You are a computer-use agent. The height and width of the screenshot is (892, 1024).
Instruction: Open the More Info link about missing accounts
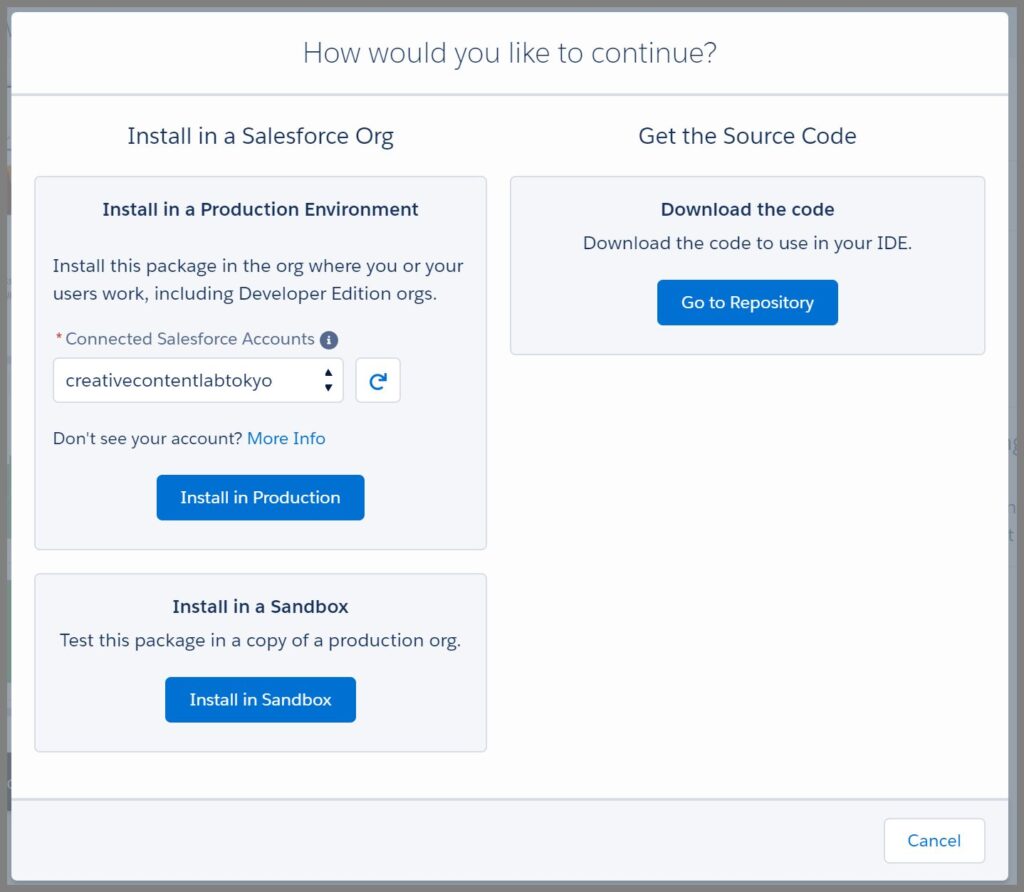point(286,438)
